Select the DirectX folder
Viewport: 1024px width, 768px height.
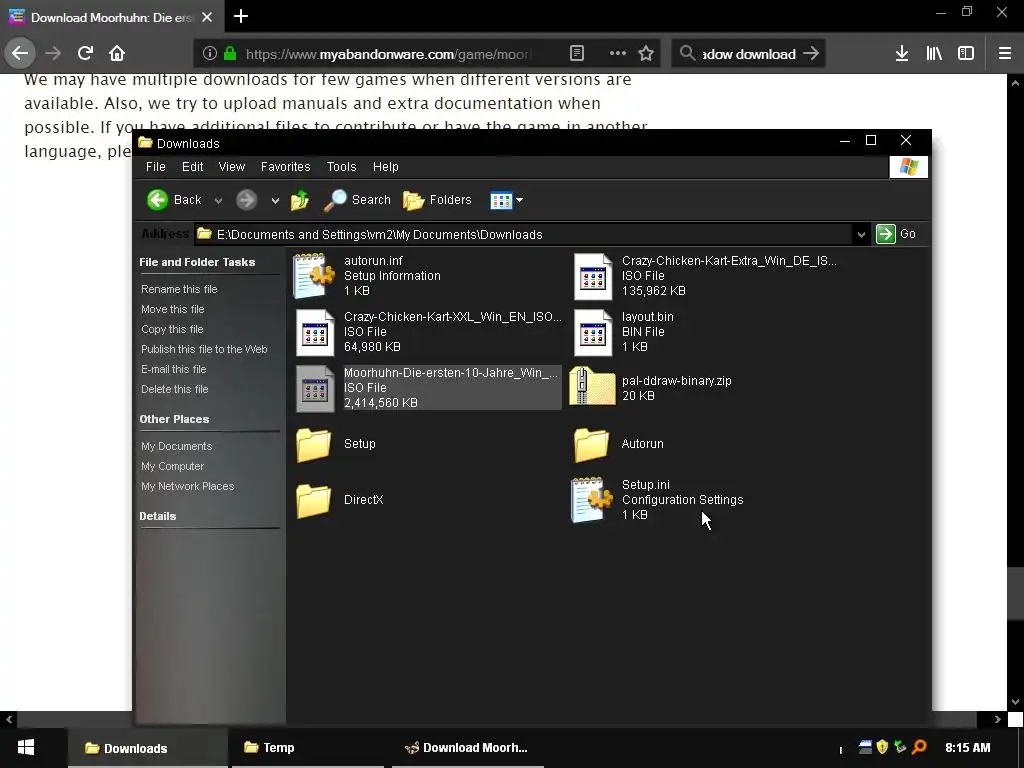coord(339,500)
